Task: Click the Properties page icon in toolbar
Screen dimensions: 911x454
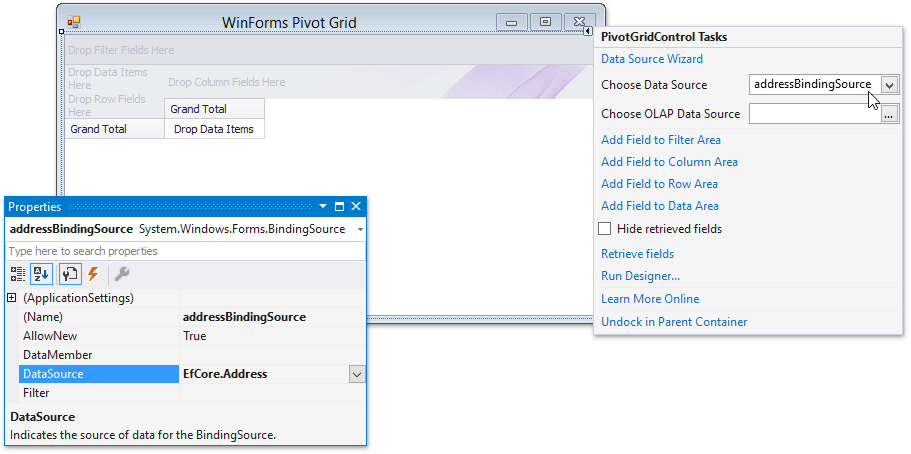Action: (x=70, y=274)
